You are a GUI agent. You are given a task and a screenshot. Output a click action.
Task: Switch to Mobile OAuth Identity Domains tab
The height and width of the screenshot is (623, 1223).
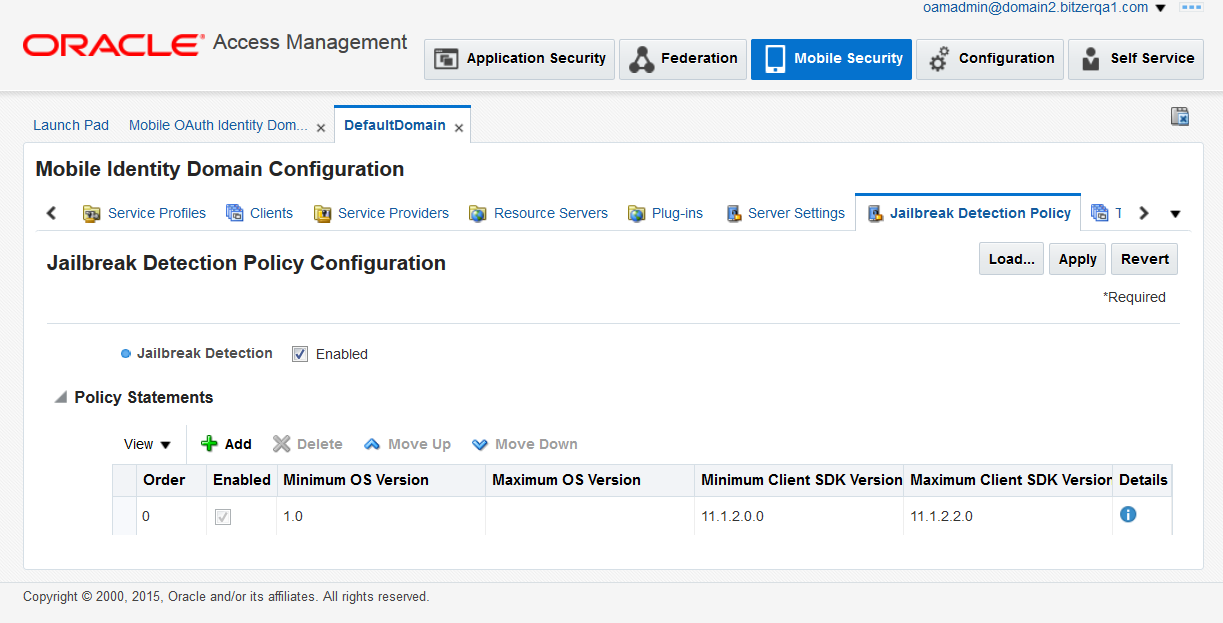pos(218,125)
